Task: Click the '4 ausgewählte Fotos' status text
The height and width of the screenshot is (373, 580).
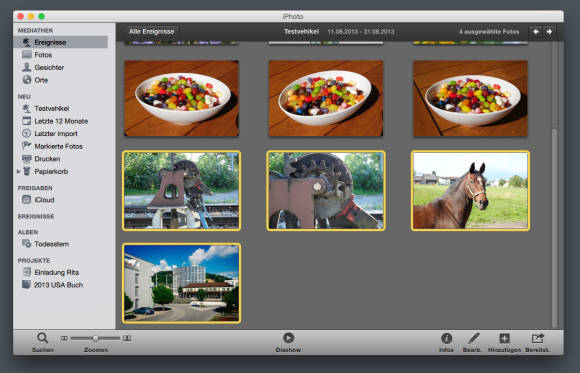Action: [489, 32]
